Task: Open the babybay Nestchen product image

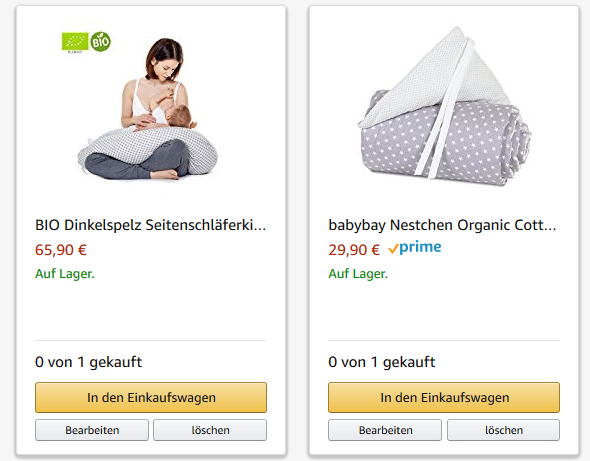Action: (444, 107)
